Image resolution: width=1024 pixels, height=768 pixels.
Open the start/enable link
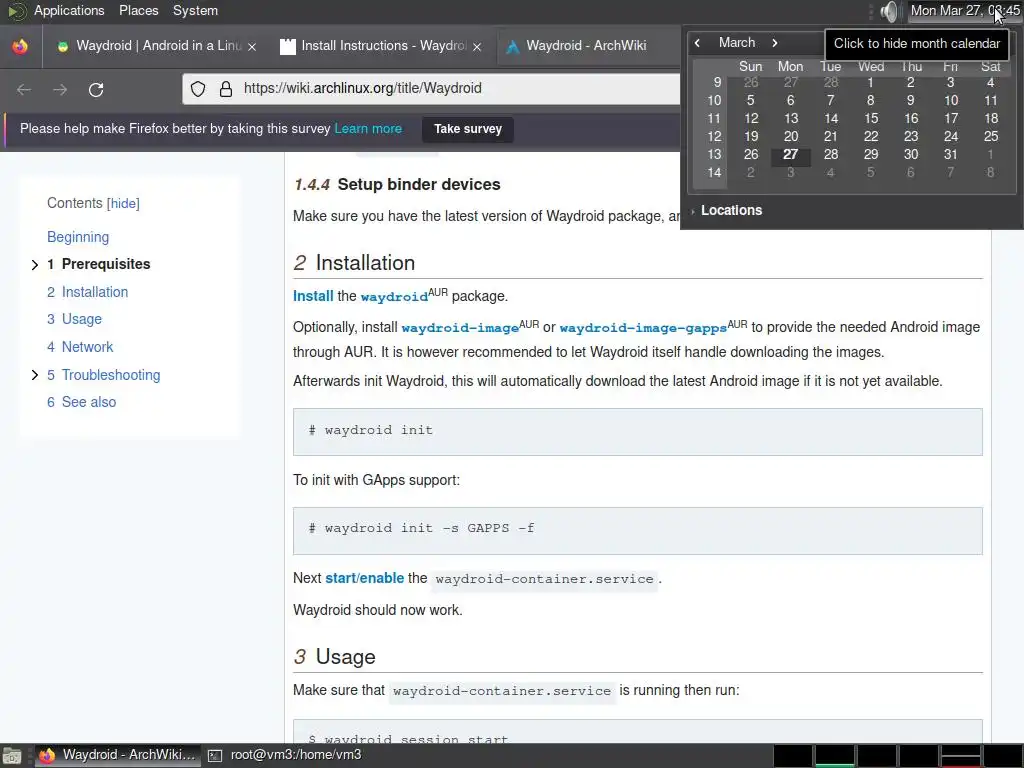pos(364,578)
